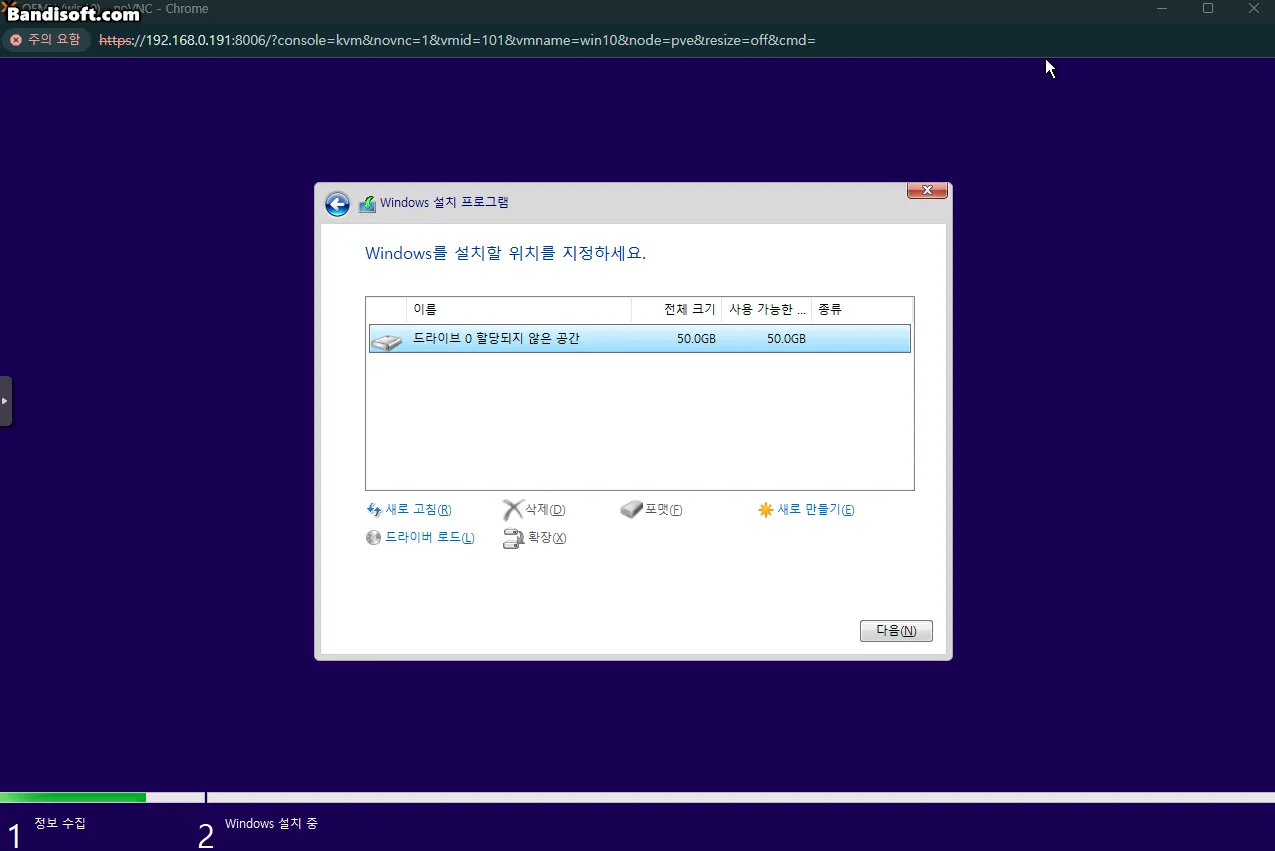Click the 새로 만들기 star icon
Screen dimensions: 1275x851
point(766,510)
